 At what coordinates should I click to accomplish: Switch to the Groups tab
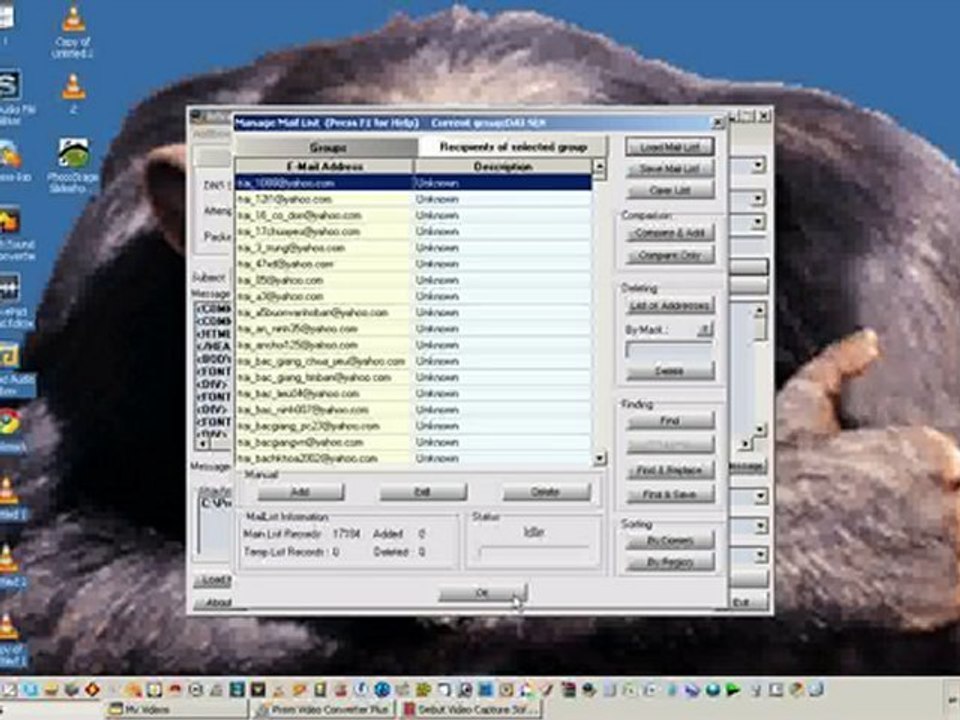pyautogui.click(x=328, y=147)
